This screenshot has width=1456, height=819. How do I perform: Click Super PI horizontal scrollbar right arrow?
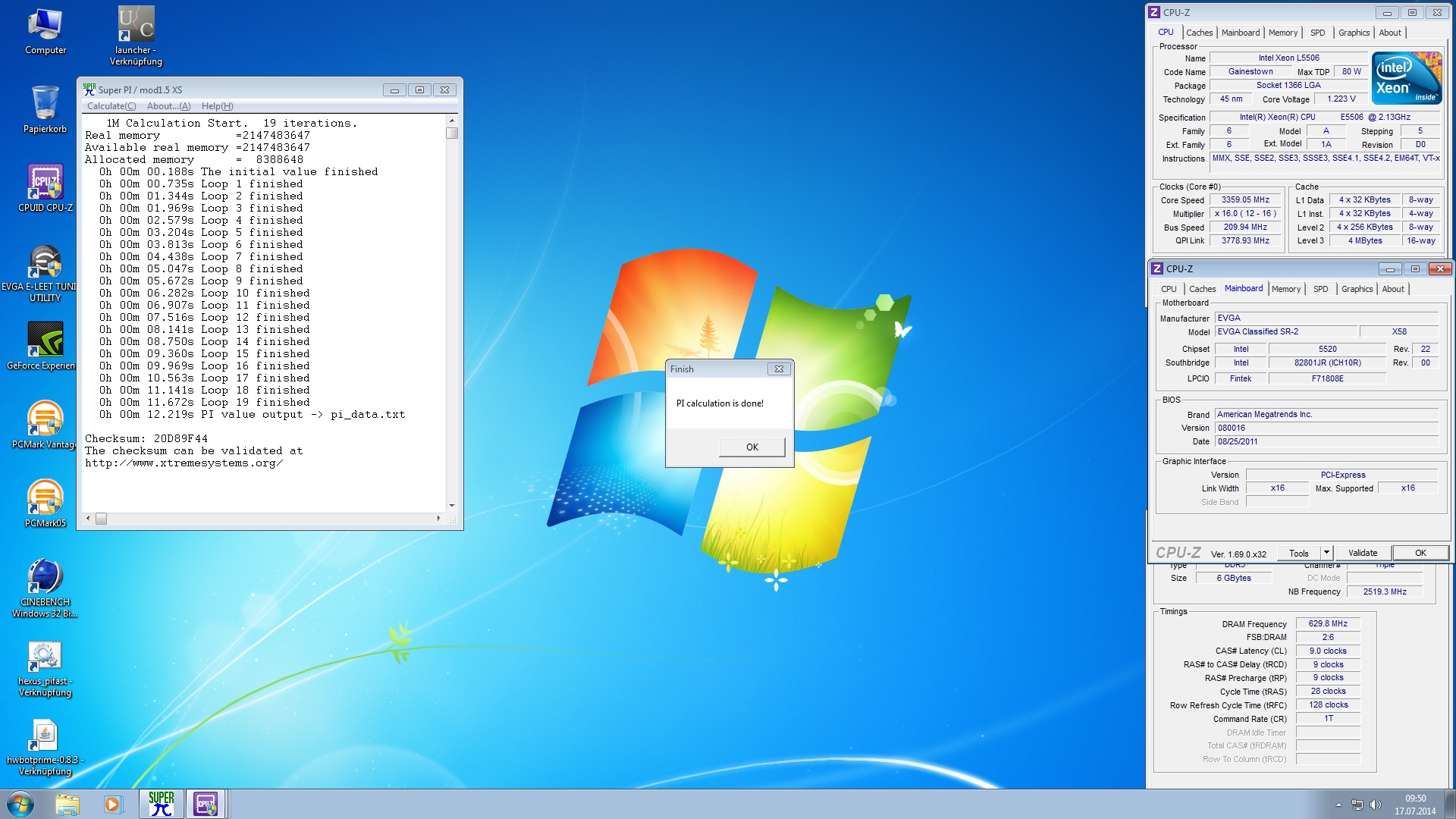[x=438, y=519]
